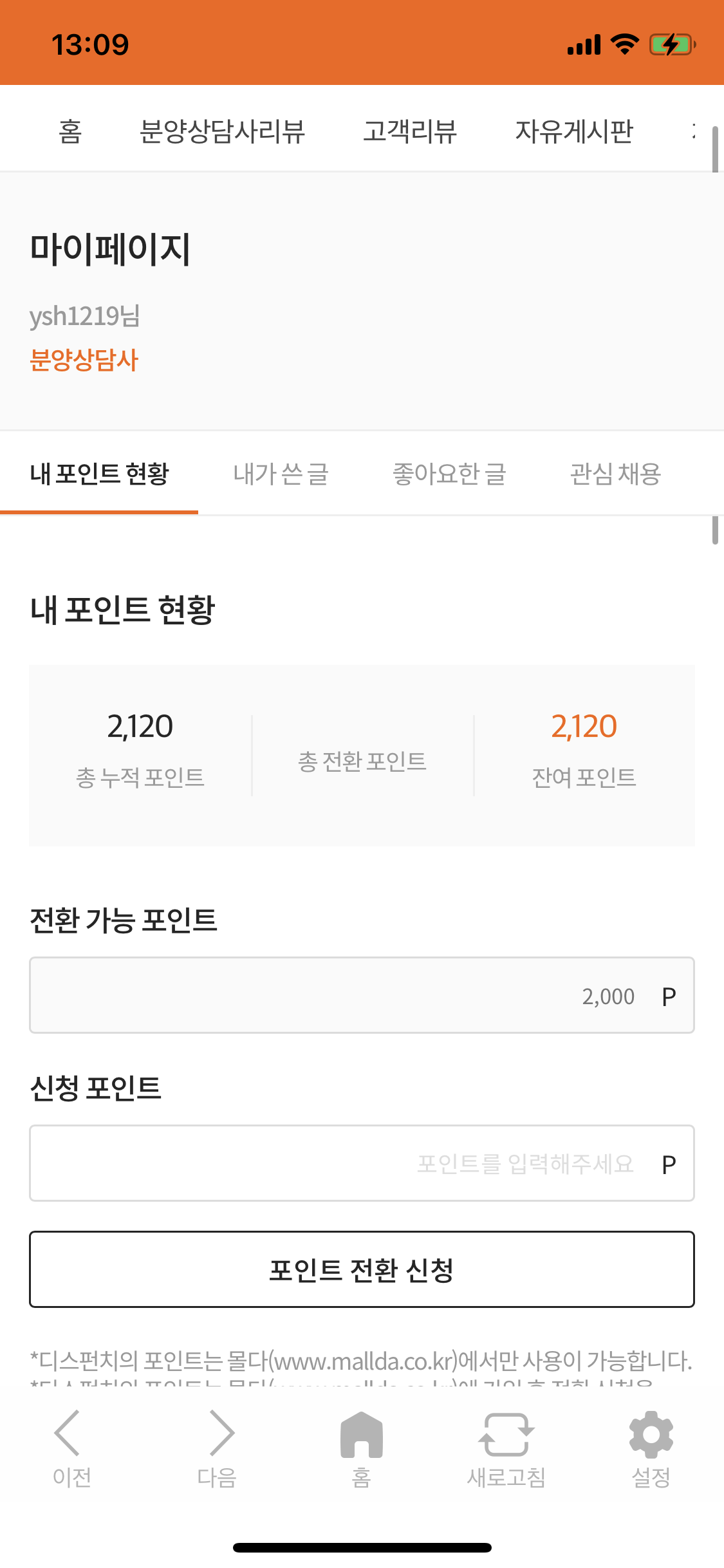Open the 홈 top navigation menu
This screenshot has width=724, height=1568.
pyautogui.click(x=70, y=131)
